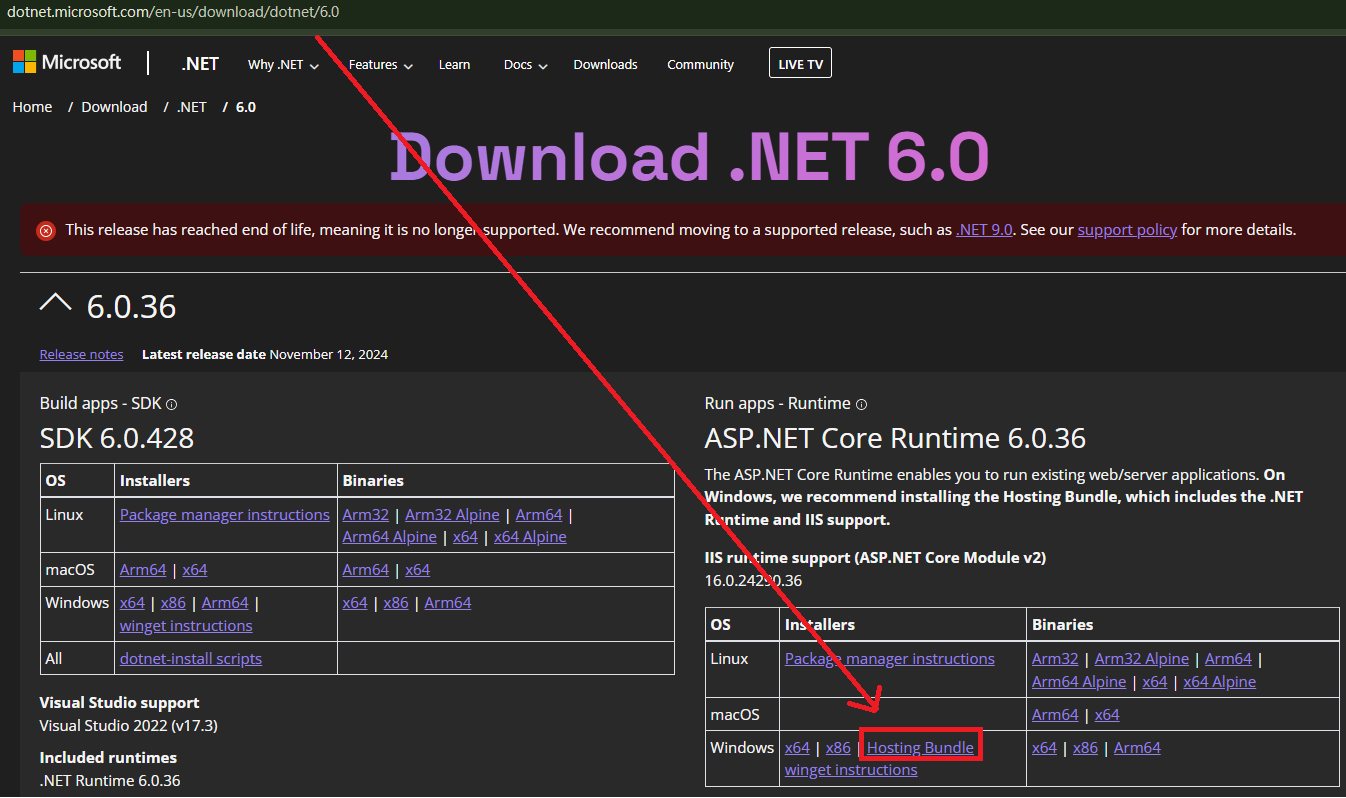This screenshot has width=1346, height=798.
Task: Click 'Visual Studio 2022 (v17.3)' text
Action: pos(129,725)
